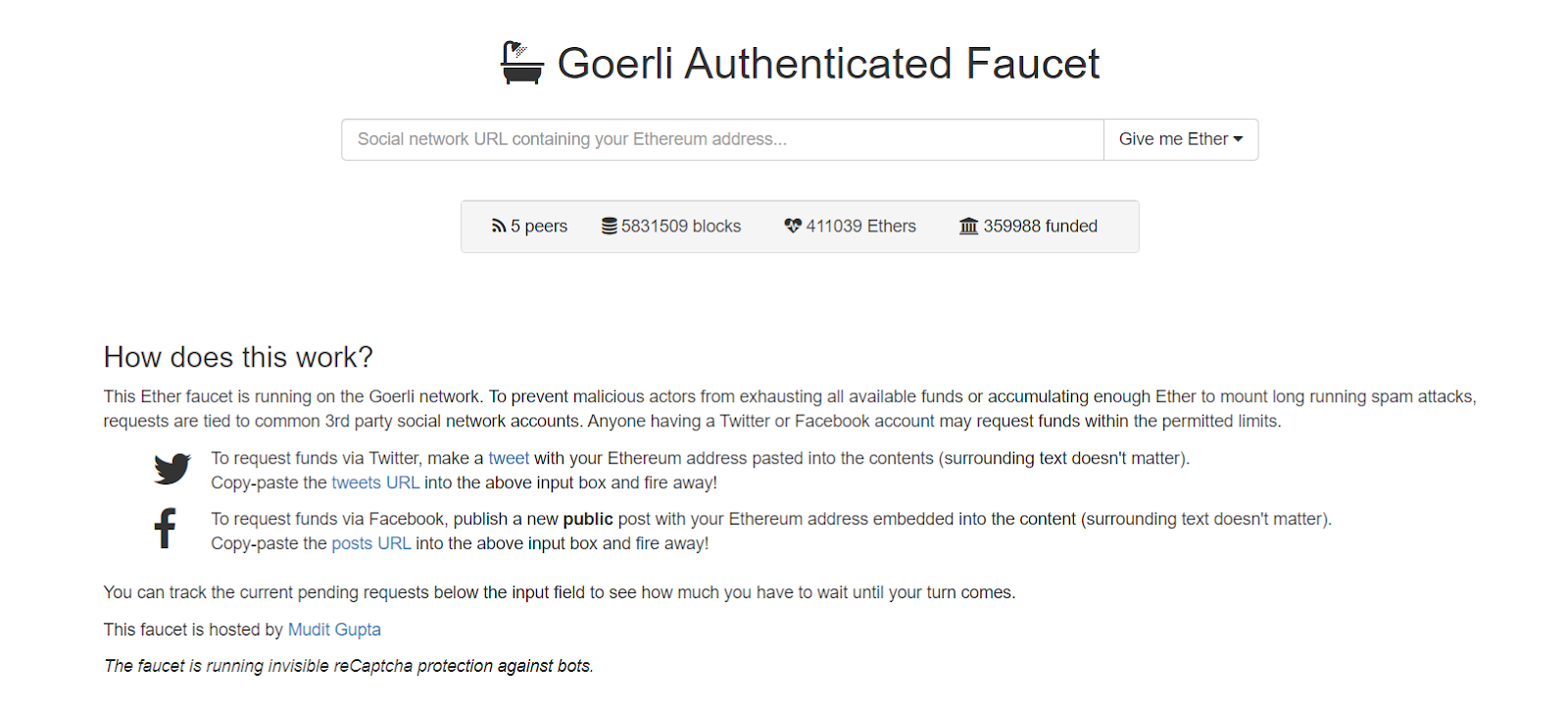Click the Goerli Authenticated Faucet title
Screen dimensions: 1568x710
828,64
